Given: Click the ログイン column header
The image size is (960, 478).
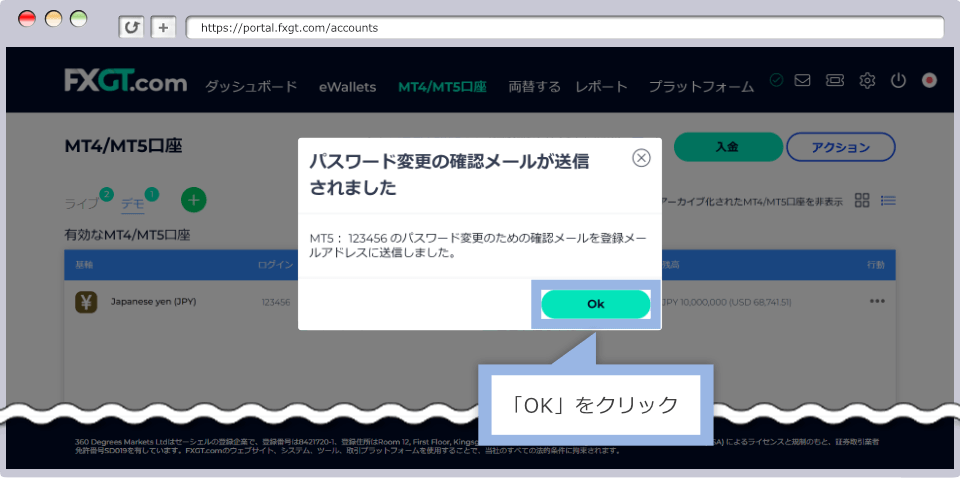Looking at the screenshot, I should click(275, 265).
